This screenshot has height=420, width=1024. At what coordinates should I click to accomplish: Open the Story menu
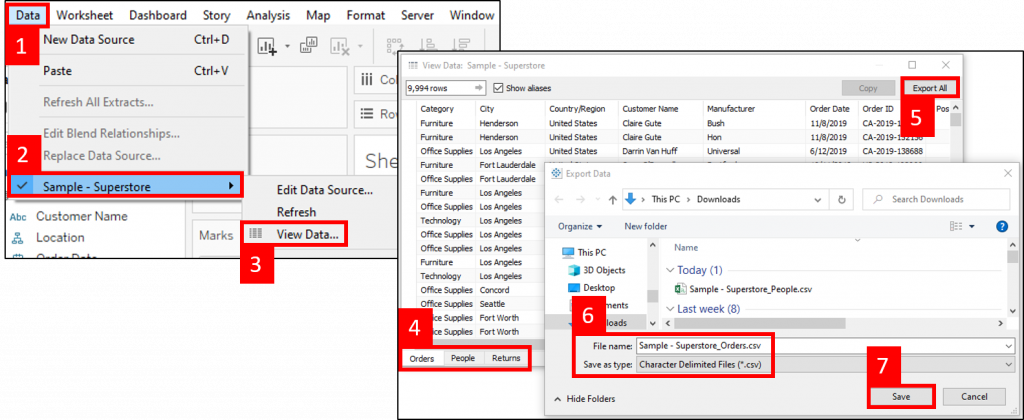point(216,15)
